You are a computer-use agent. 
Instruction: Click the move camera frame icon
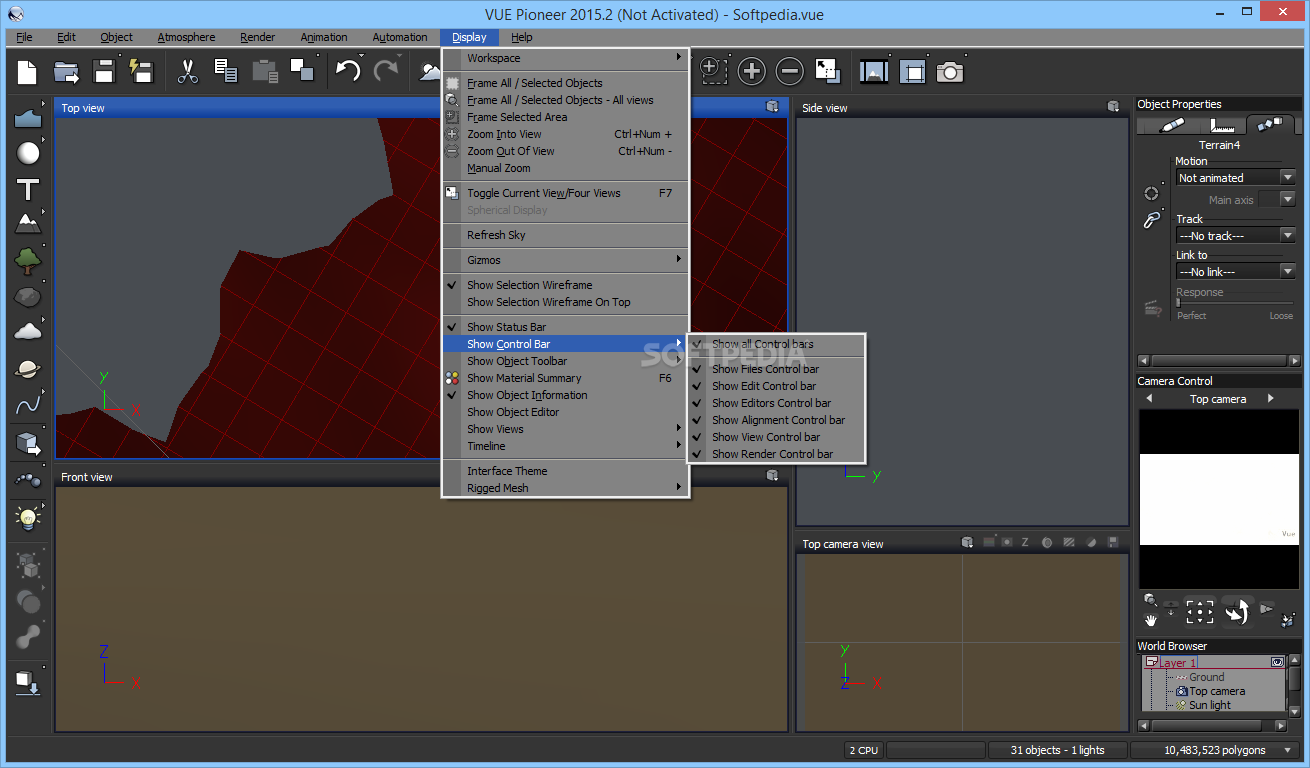click(1199, 612)
